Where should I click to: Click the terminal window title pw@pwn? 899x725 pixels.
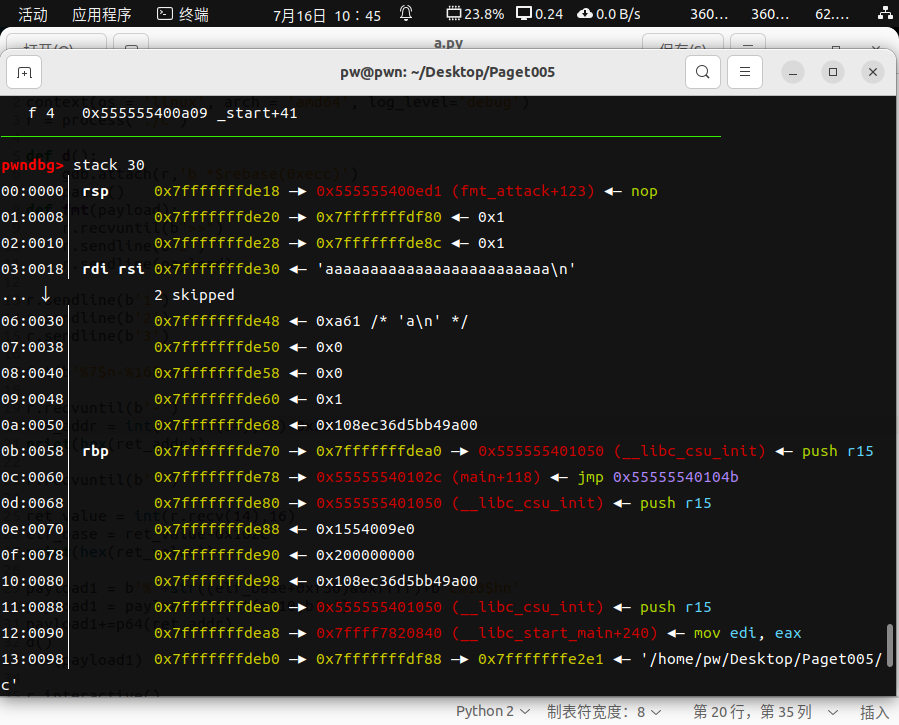[447, 72]
